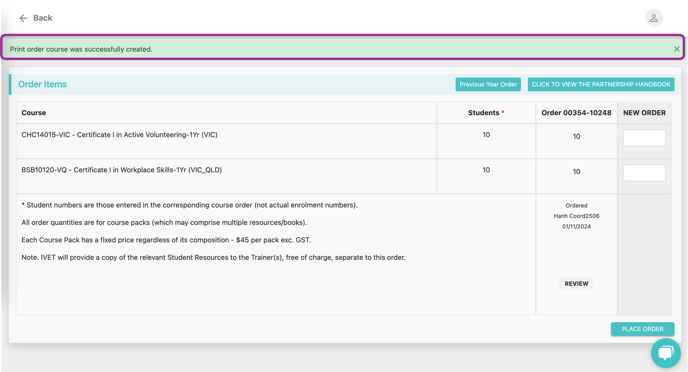Focus new order field for Workplace Skills course
Screen dimensions: 688x372
click(644, 172)
